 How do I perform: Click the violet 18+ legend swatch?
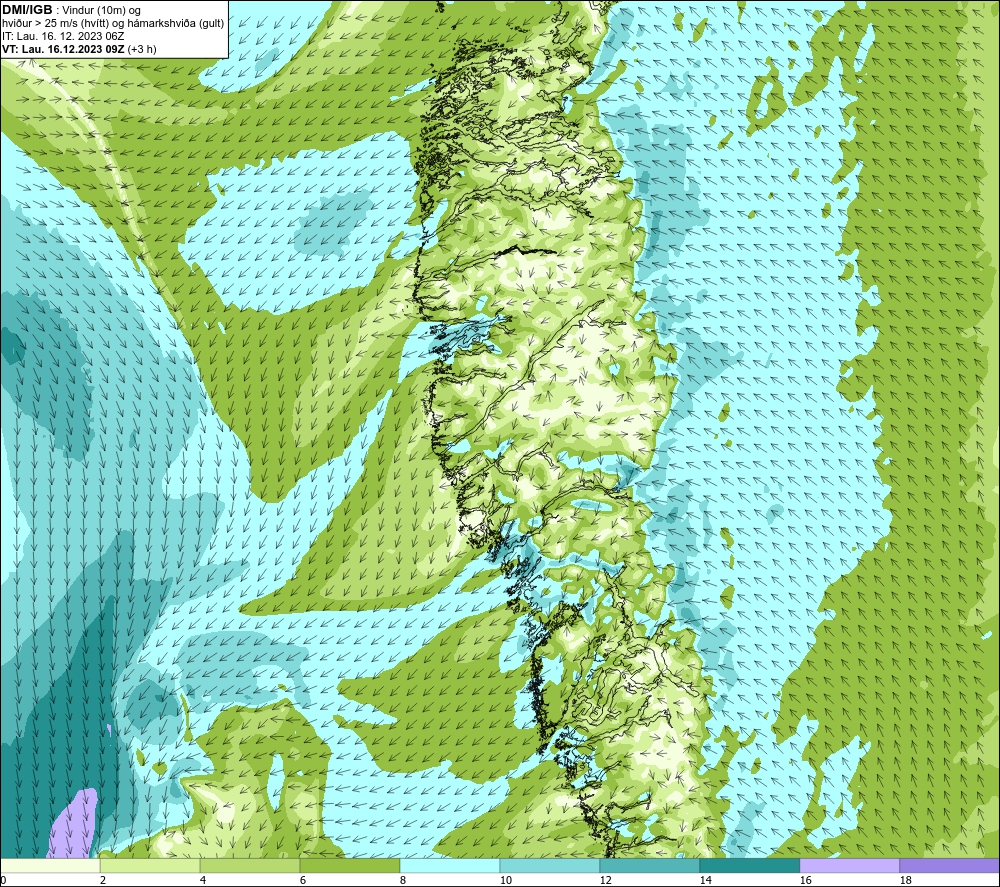click(x=950, y=865)
